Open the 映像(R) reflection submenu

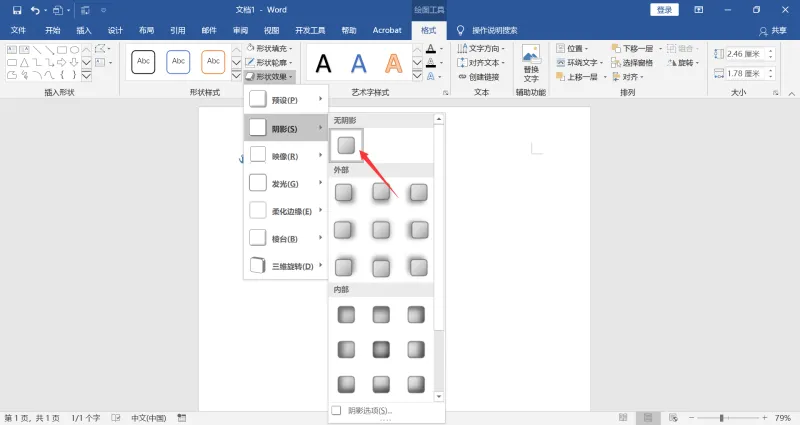[286, 156]
